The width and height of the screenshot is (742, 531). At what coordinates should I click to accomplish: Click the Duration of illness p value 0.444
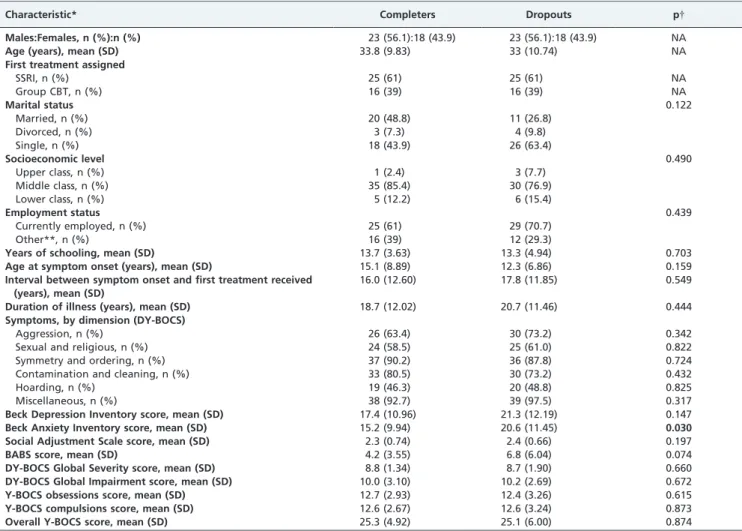pos(679,307)
